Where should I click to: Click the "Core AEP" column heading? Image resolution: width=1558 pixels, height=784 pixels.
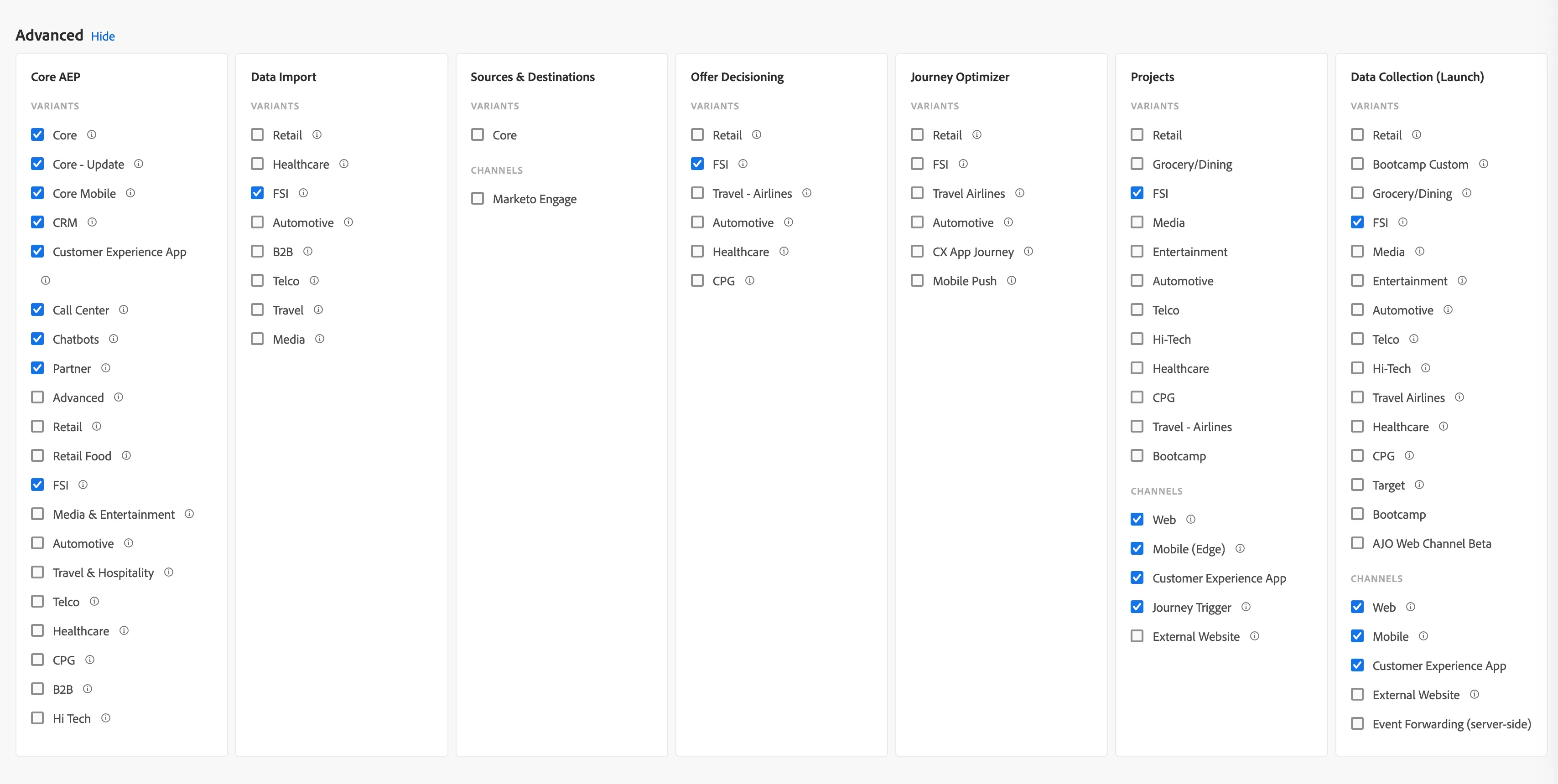pyautogui.click(x=56, y=77)
